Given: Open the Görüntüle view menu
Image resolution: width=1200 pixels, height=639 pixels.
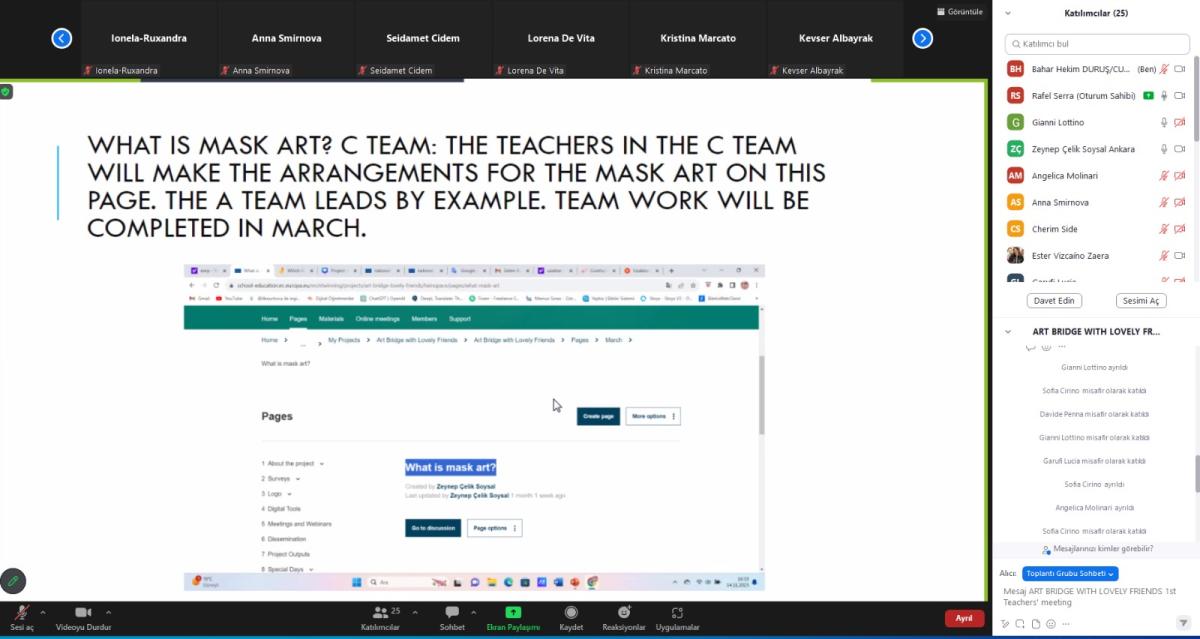Looking at the screenshot, I should point(959,11).
